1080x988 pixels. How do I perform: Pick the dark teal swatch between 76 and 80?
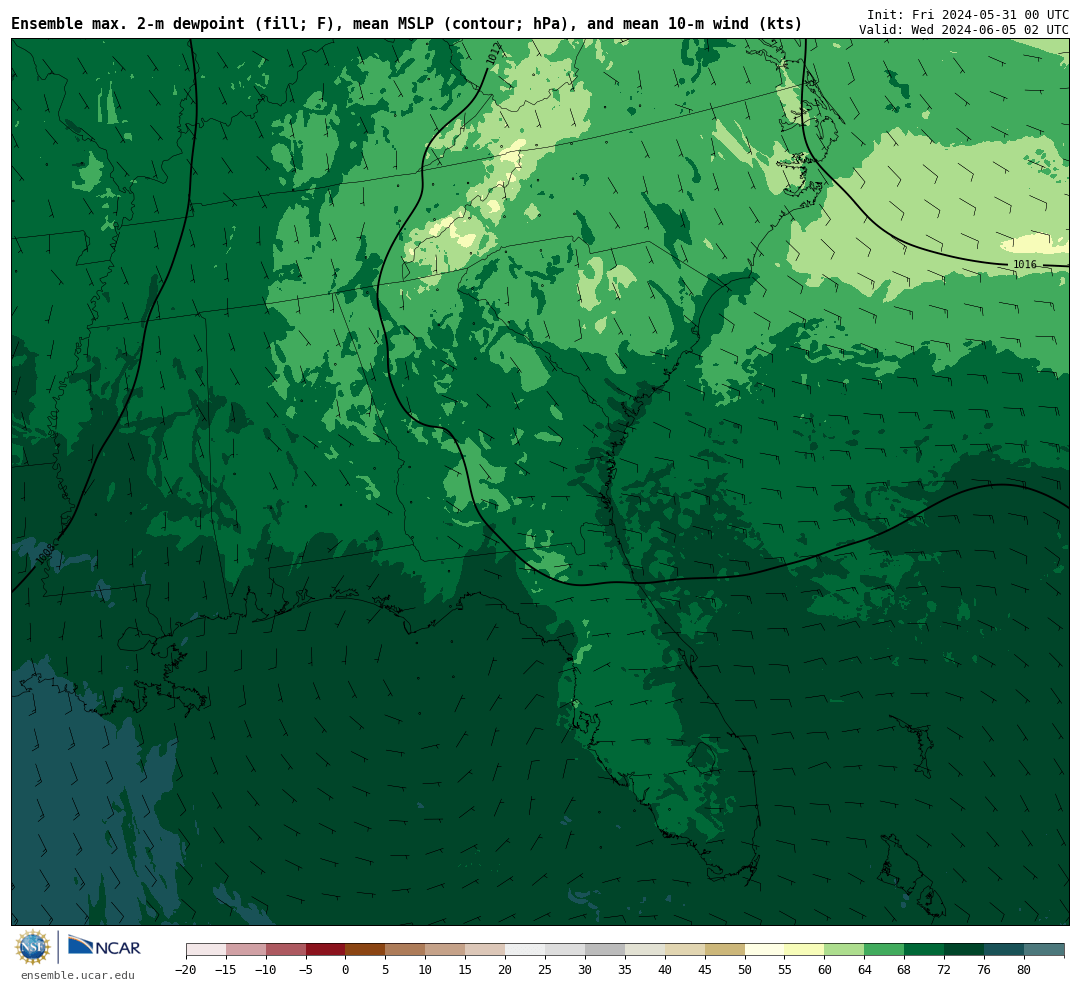[x=1004, y=949]
